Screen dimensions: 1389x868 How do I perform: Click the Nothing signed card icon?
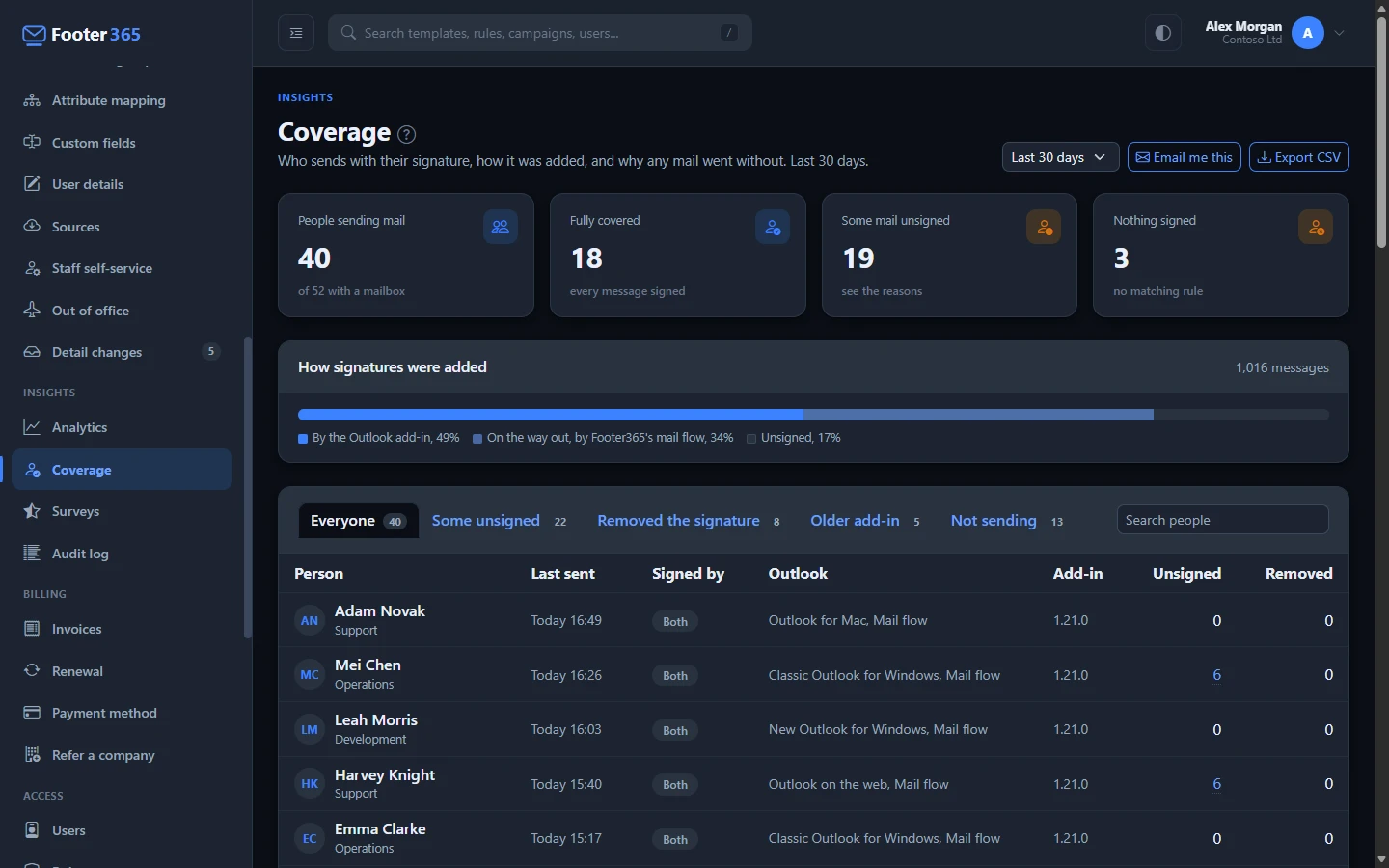(x=1316, y=228)
